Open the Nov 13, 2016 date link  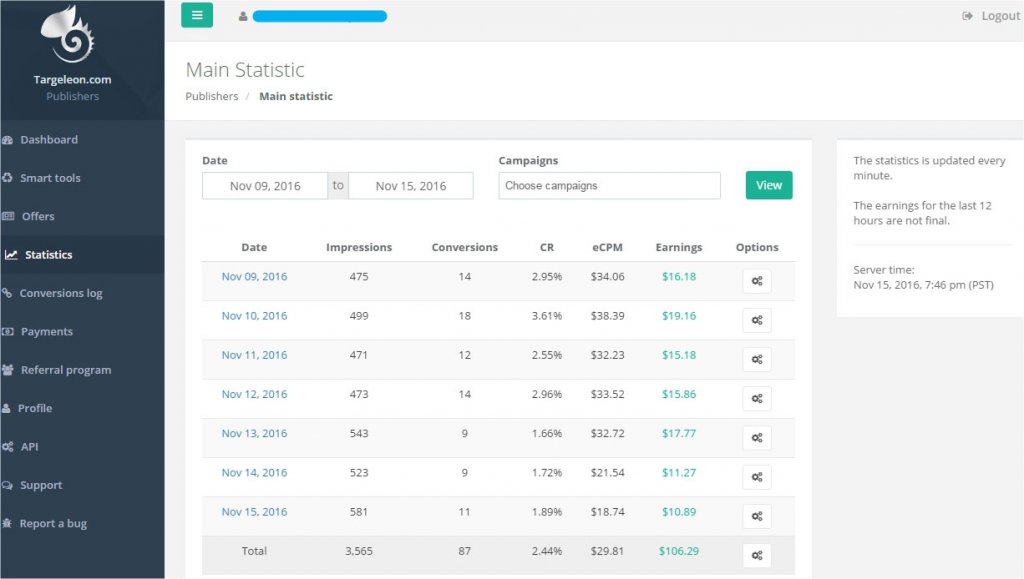coord(254,434)
